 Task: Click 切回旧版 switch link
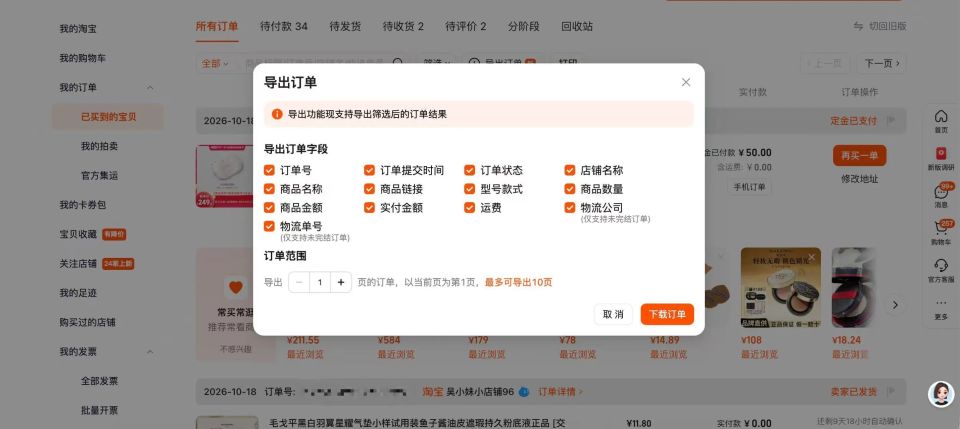880,26
